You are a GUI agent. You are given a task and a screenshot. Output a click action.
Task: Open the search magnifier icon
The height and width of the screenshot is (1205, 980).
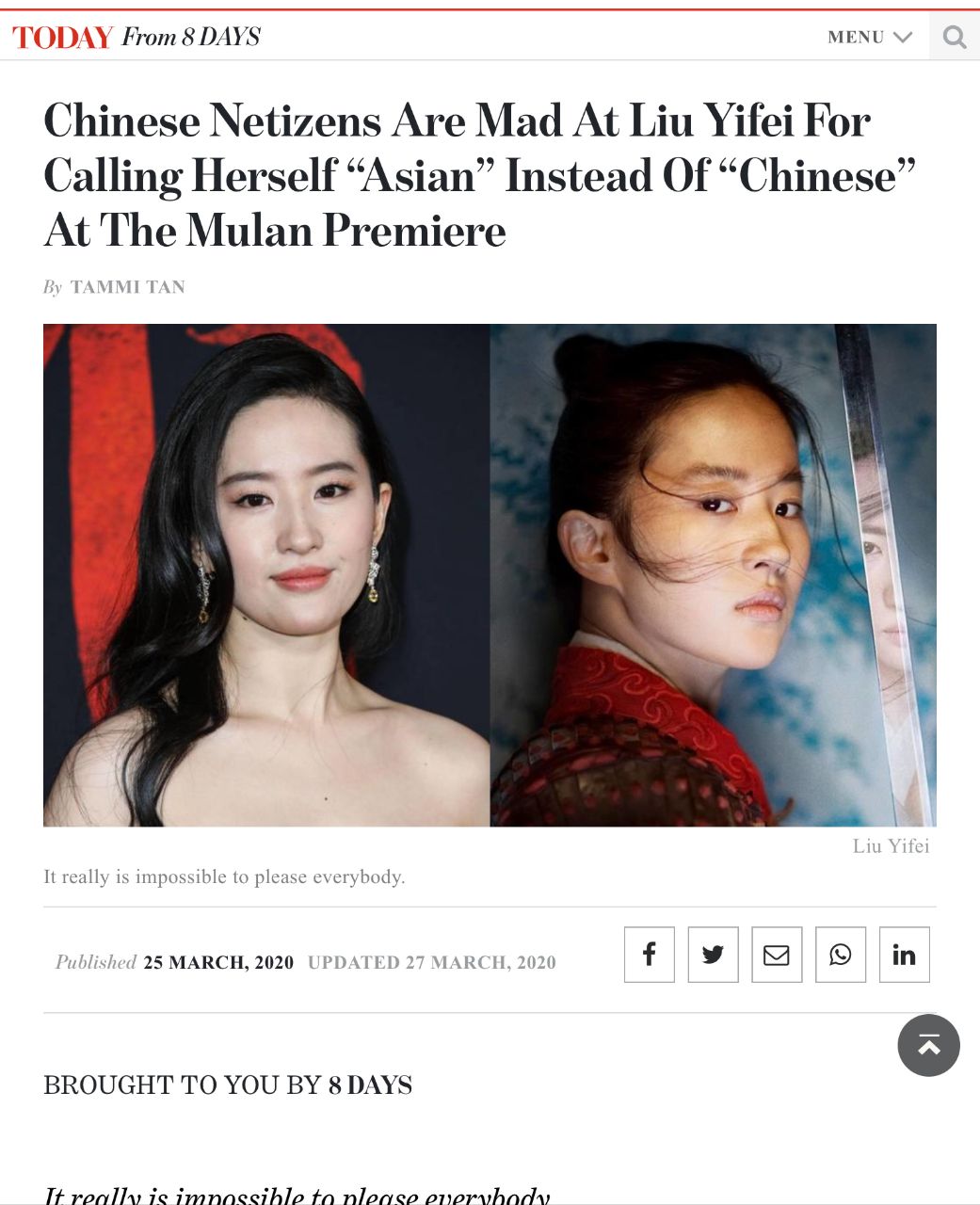(955, 37)
